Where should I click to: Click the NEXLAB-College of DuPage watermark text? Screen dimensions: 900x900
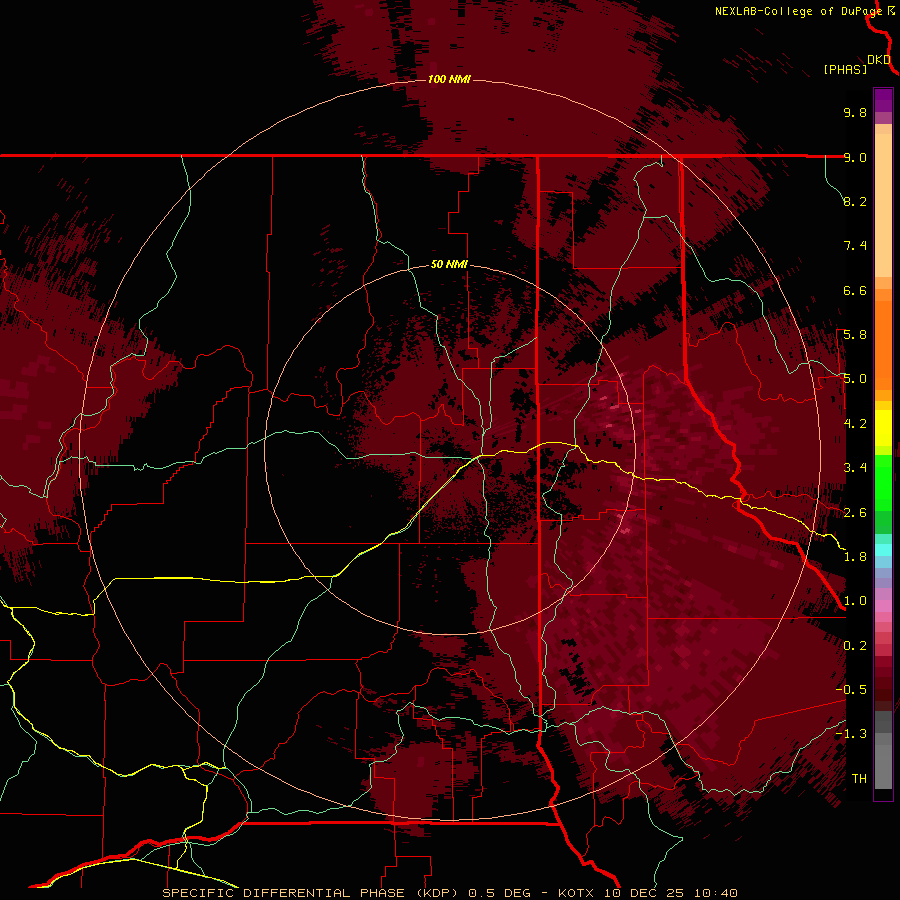pos(798,11)
